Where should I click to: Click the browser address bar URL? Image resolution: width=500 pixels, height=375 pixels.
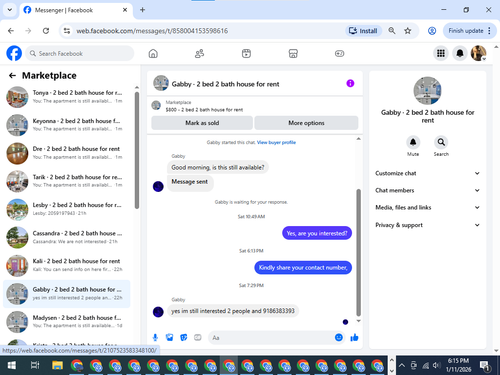(152, 31)
